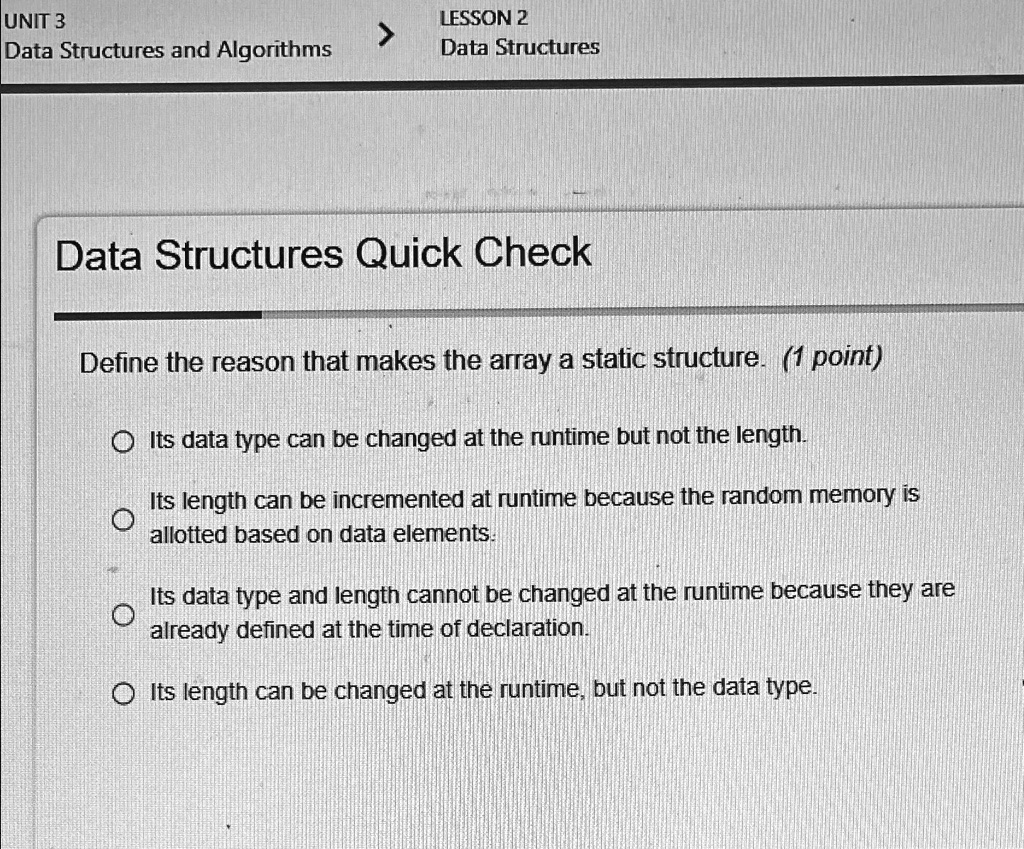Choose the answer about incremented length at runtime

pyautogui.click(x=124, y=517)
